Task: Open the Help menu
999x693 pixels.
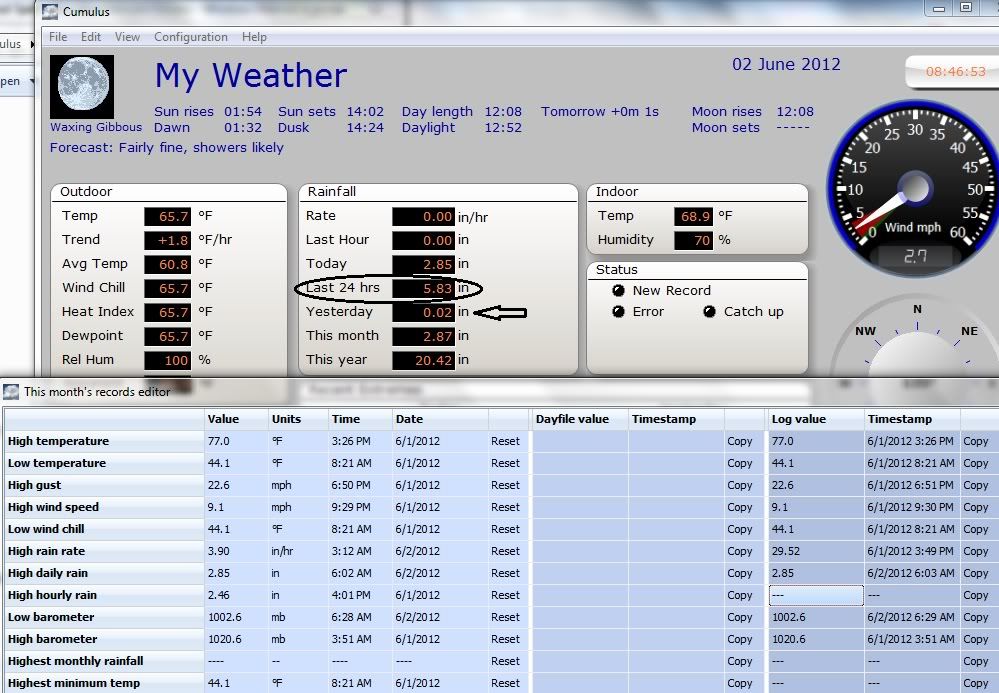Action: point(254,37)
